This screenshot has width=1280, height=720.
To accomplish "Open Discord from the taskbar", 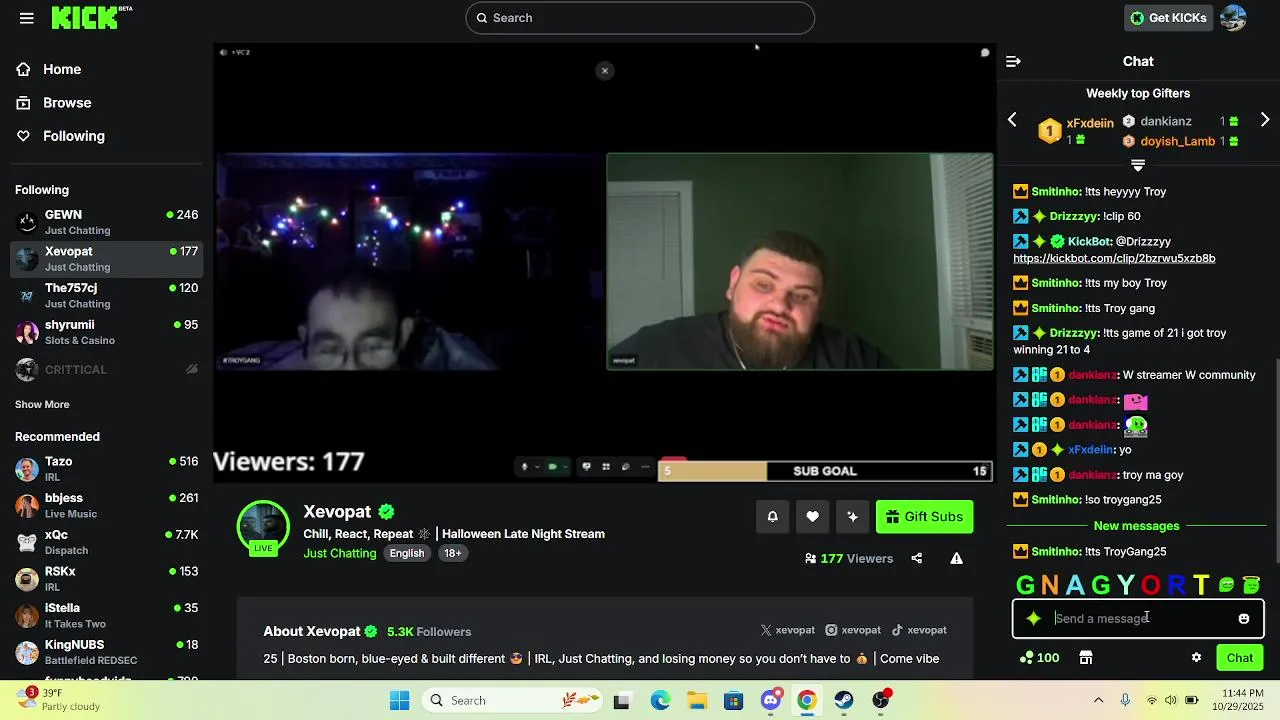I will (x=770, y=700).
